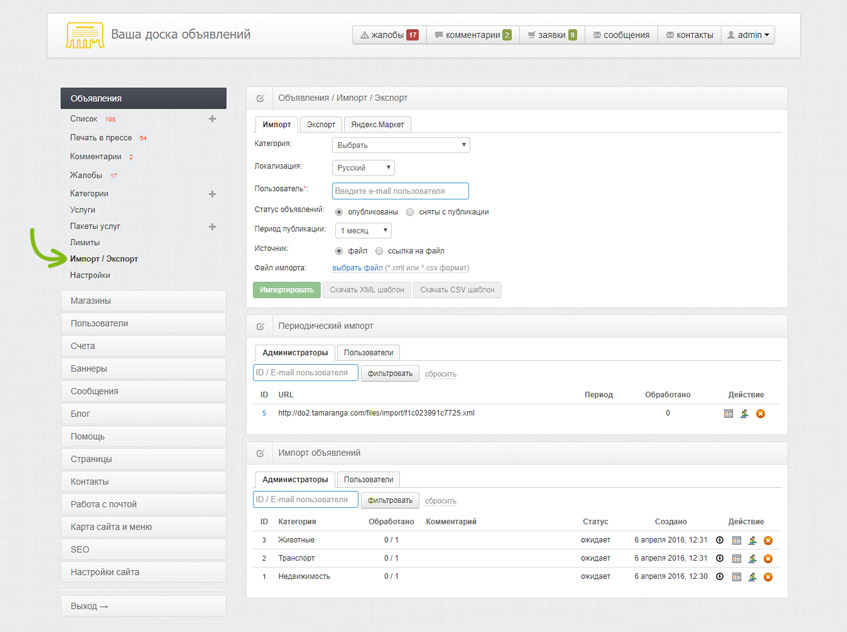Image resolution: width=847 pixels, height=632 pixels.
Task: Expand the Магазины sidebar section
Action: (x=143, y=301)
